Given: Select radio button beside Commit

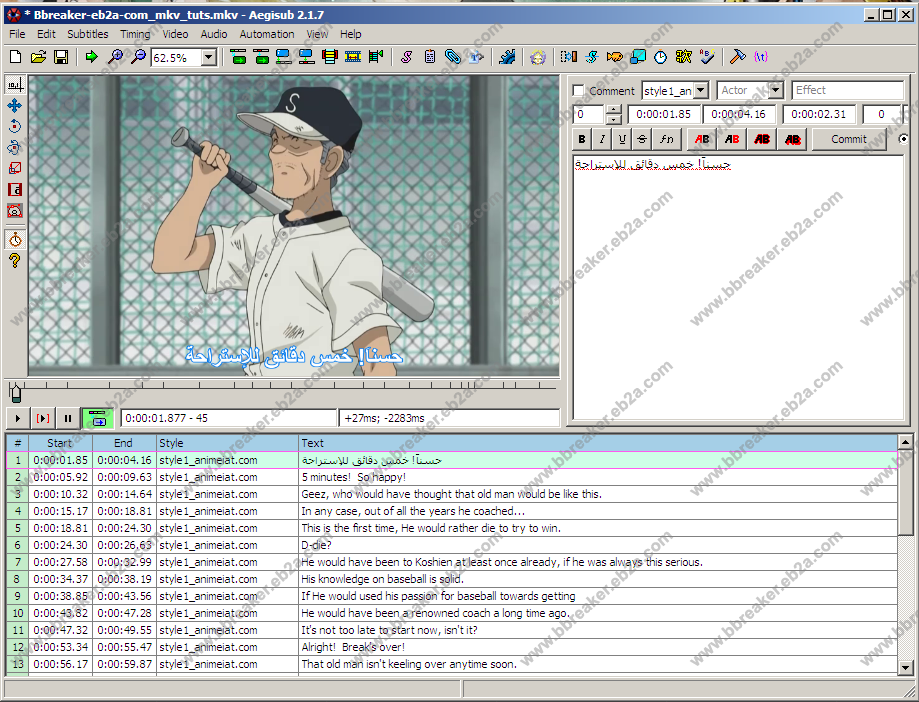Looking at the screenshot, I should pos(904,139).
